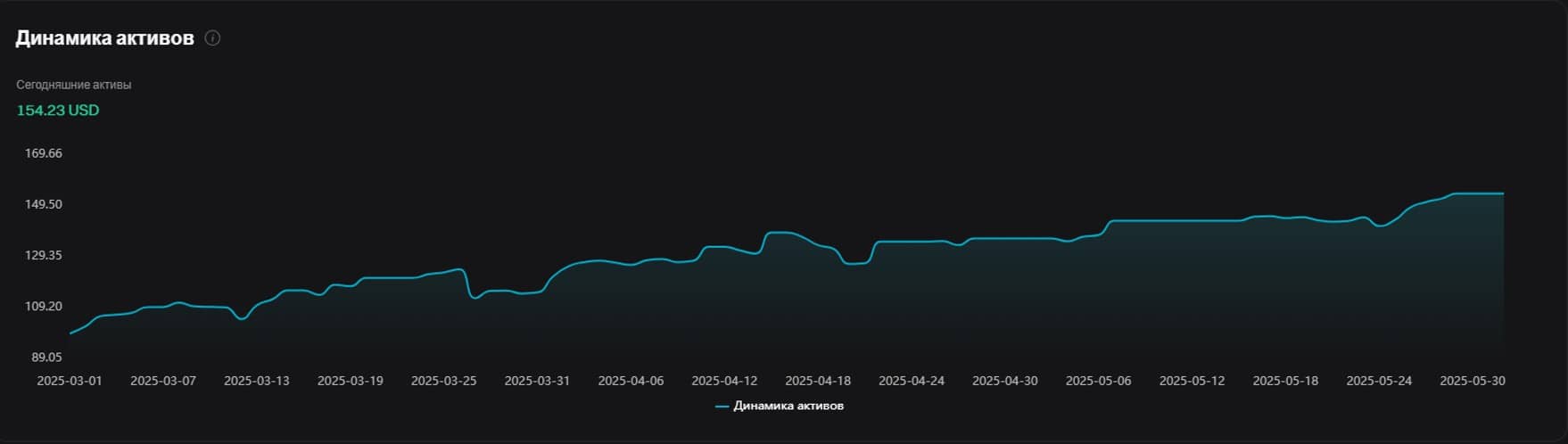Viewport: 1568px width, 444px height.
Task: Click the info icon beside Динамика активов
Action: [212, 38]
